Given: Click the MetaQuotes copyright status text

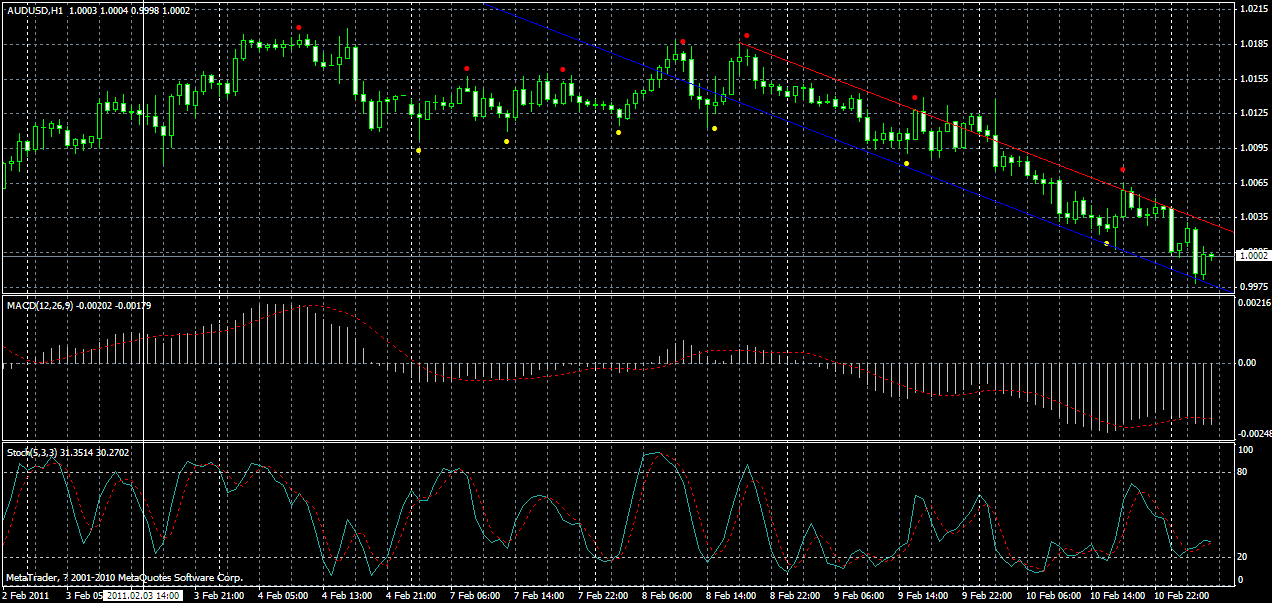Looking at the screenshot, I should coord(120,576).
